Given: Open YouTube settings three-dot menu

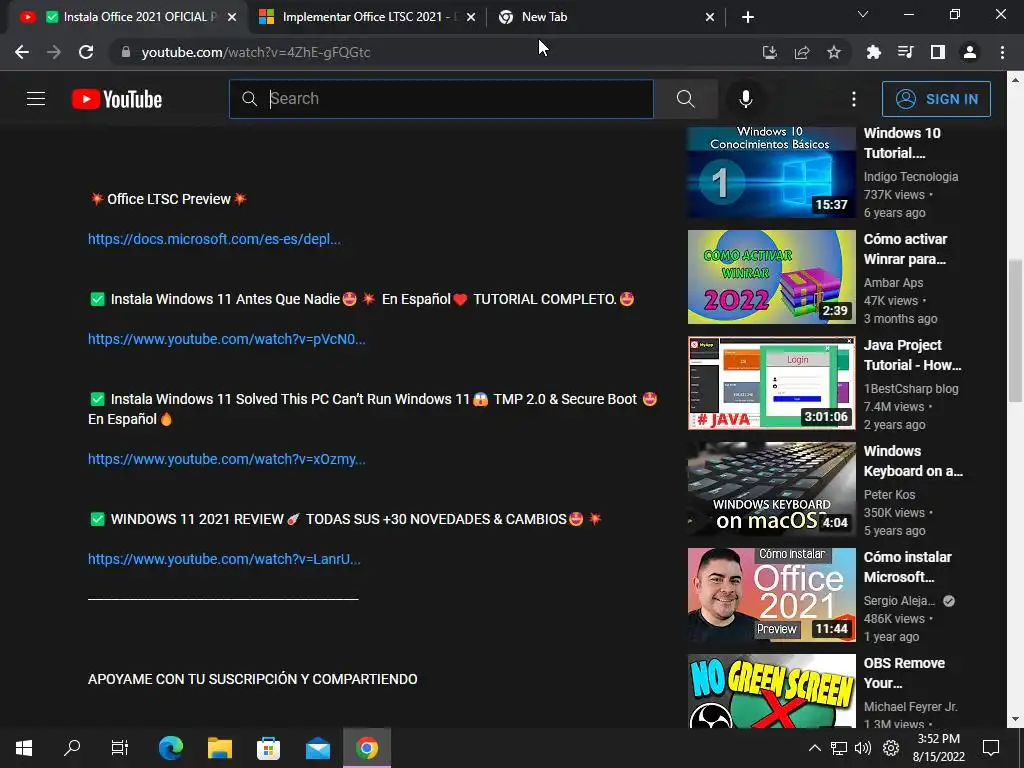Looking at the screenshot, I should coord(854,99).
